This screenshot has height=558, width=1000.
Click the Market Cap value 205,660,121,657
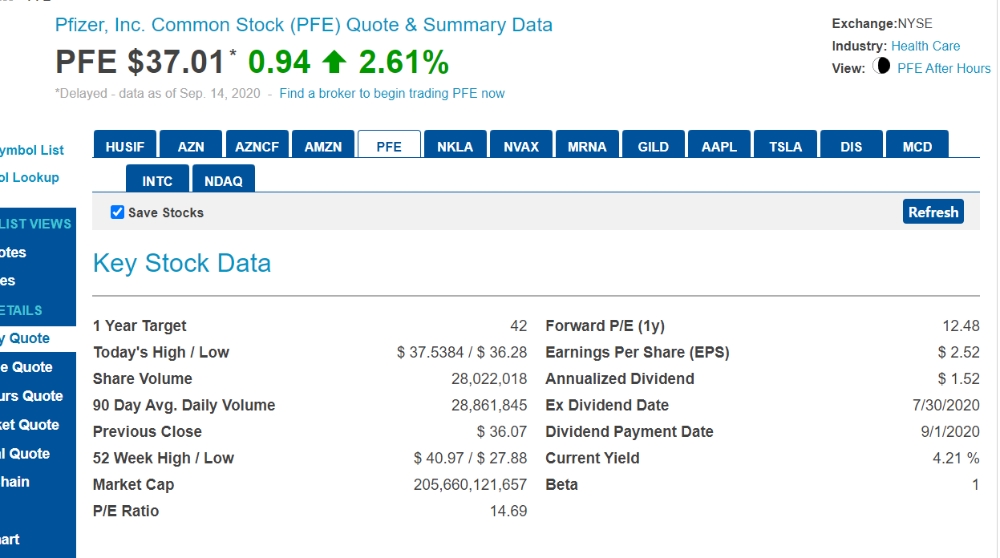pyautogui.click(x=470, y=485)
